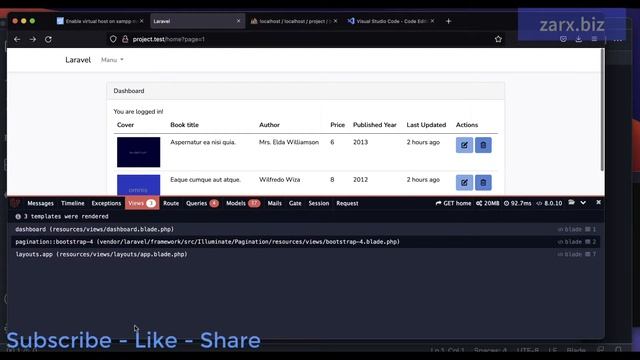The image size is (640, 360).
Task: Open the Messages debugbar tab
Action: (40, 203)
